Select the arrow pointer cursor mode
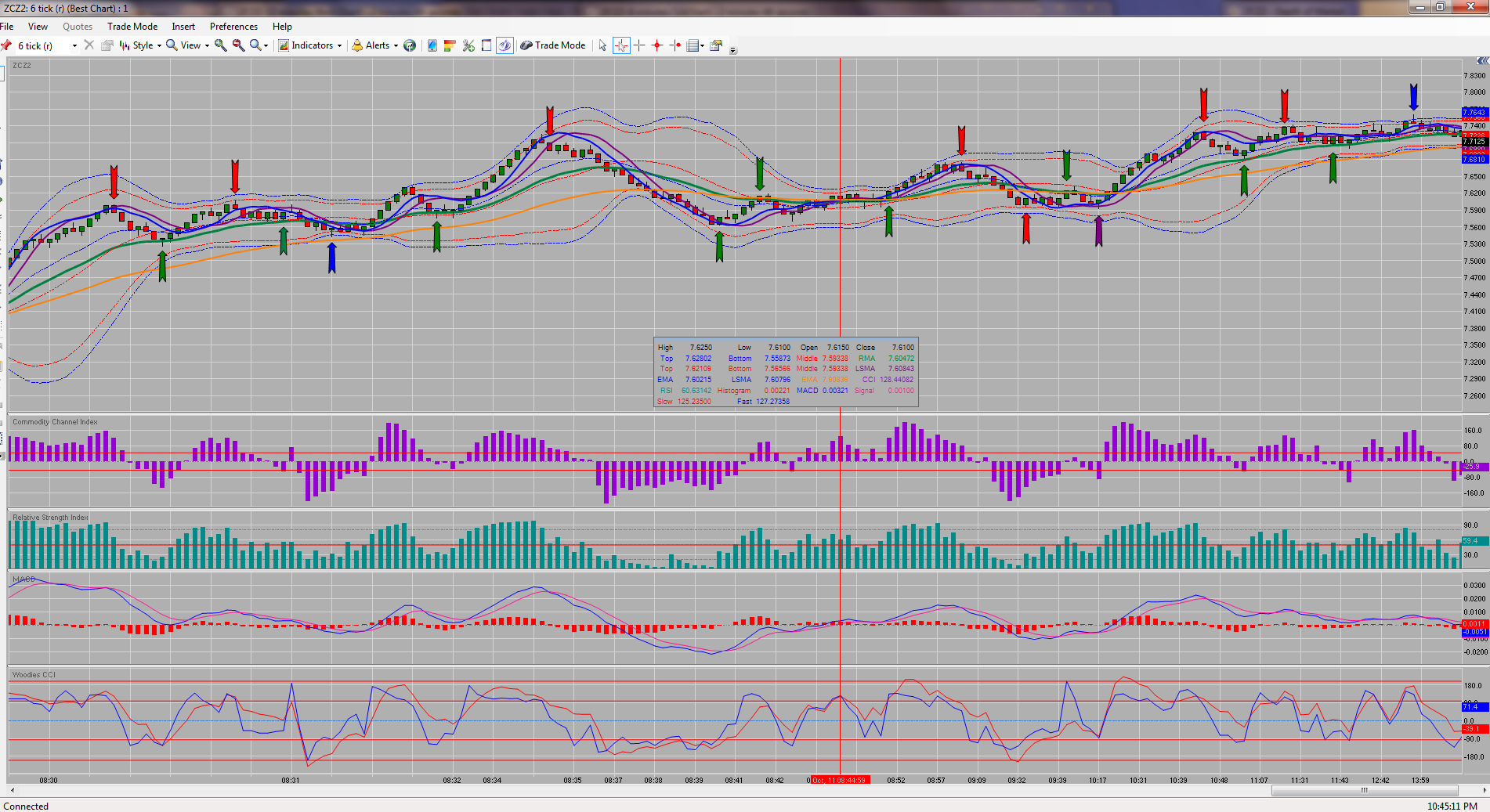Screen dimensions: 1490x812 pyautogui.click(x=602, y=45)
